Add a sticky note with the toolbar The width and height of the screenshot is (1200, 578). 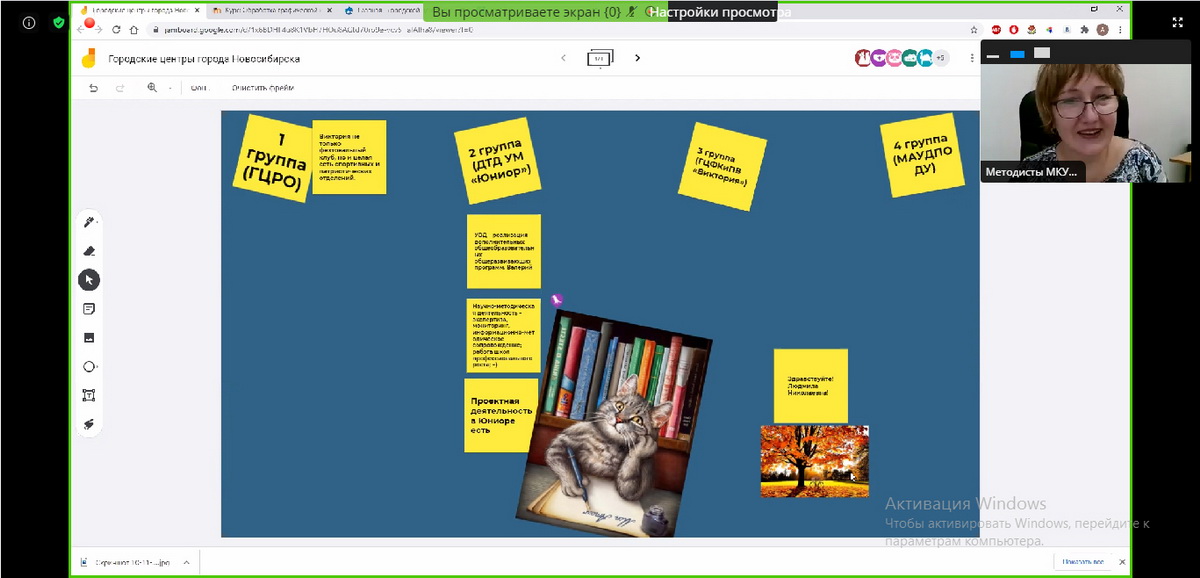[89, 309]
